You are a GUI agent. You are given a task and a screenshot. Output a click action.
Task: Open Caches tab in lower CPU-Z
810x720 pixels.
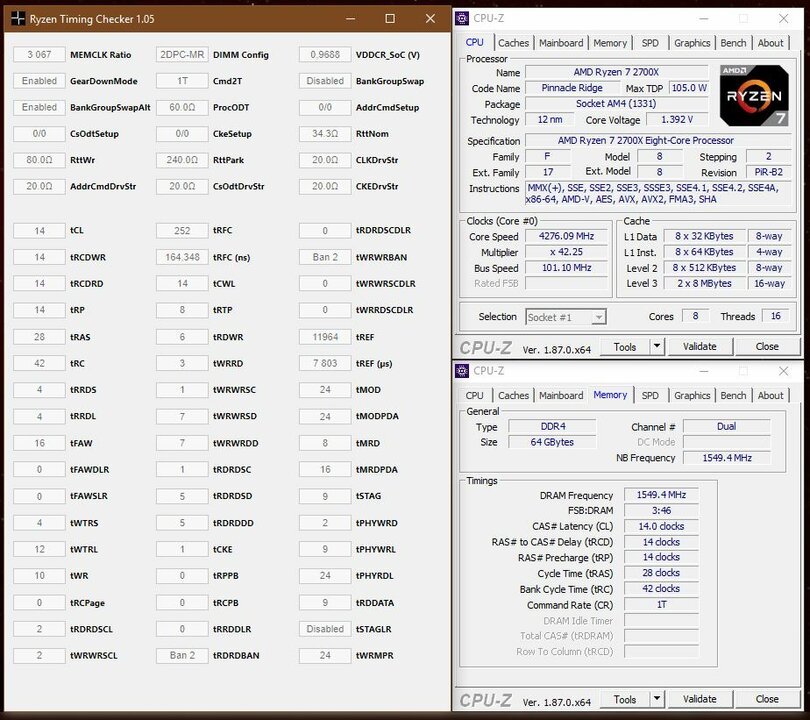[x=513, y=396]
